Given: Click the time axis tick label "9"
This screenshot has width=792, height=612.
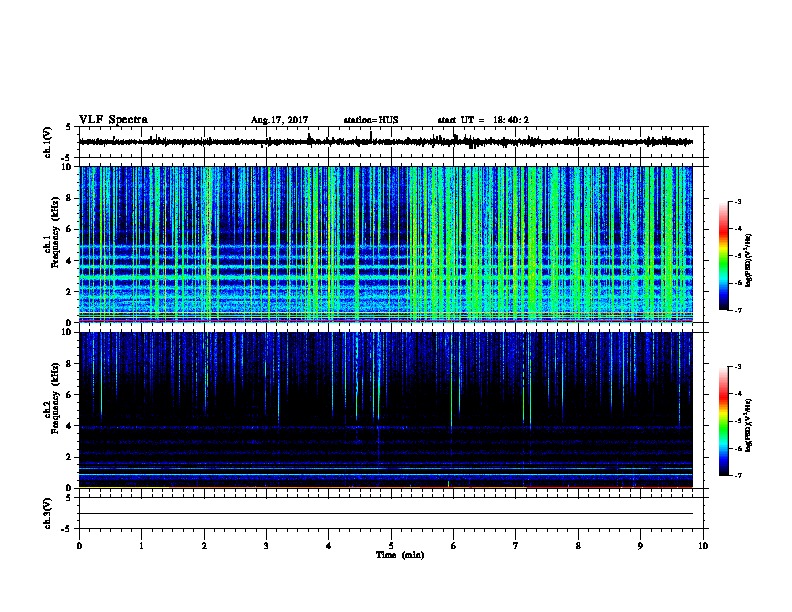Looking at the screenshot, I should (640, 546).
